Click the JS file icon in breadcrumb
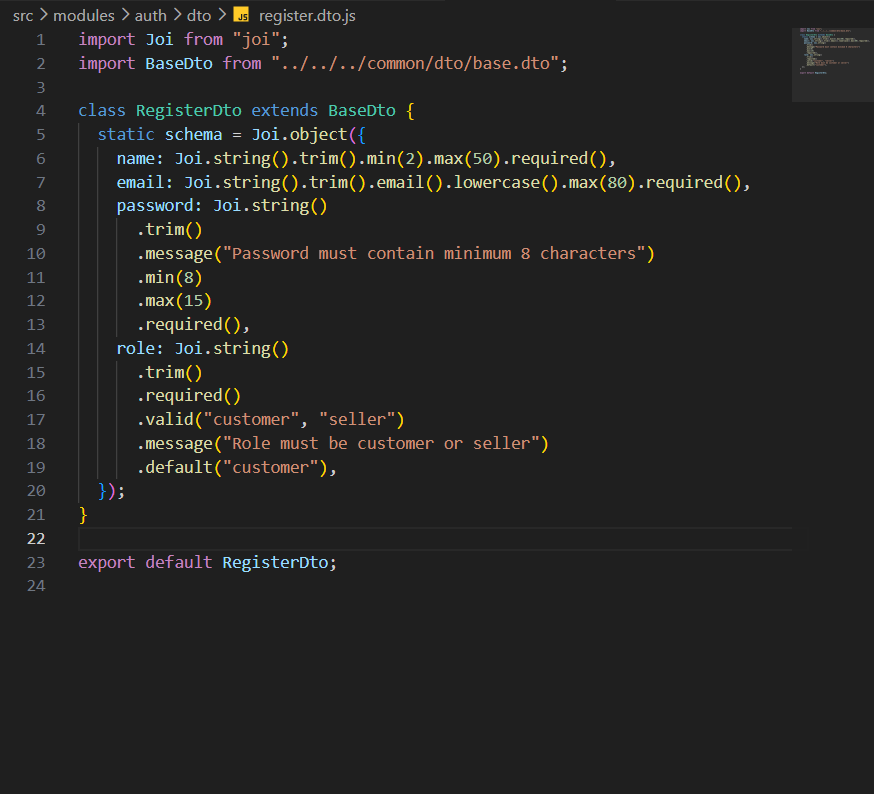 [x=241, y=15]
